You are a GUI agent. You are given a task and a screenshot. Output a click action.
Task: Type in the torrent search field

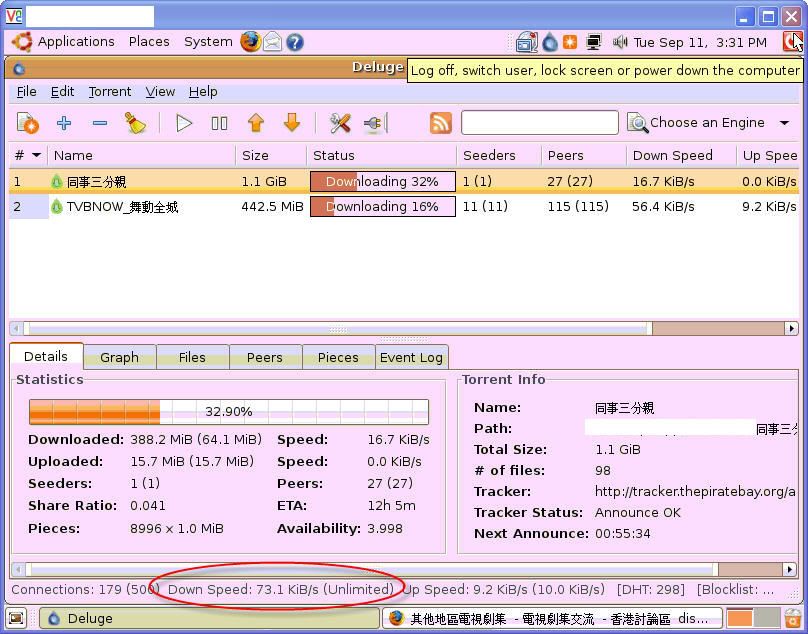(540, 122)
